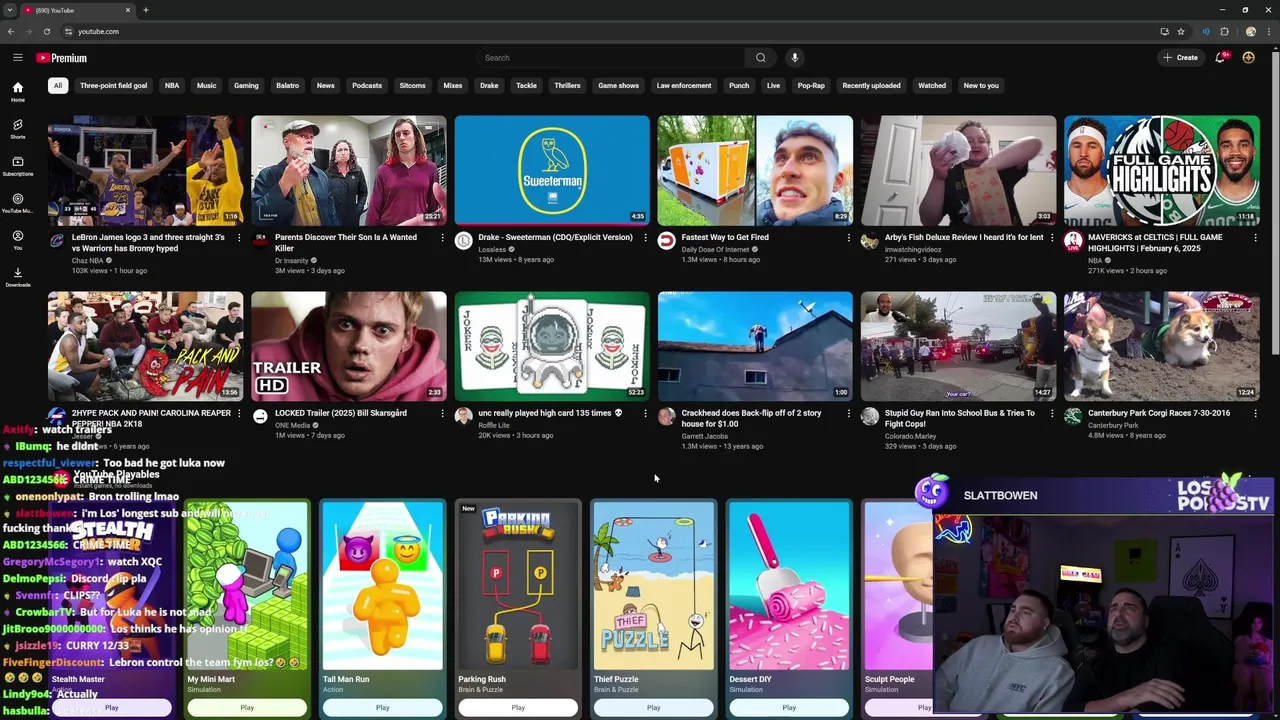Open Crackhead does Back-flip video title
The width and height of the screenshot is (1280, 720).
point(751,418)
